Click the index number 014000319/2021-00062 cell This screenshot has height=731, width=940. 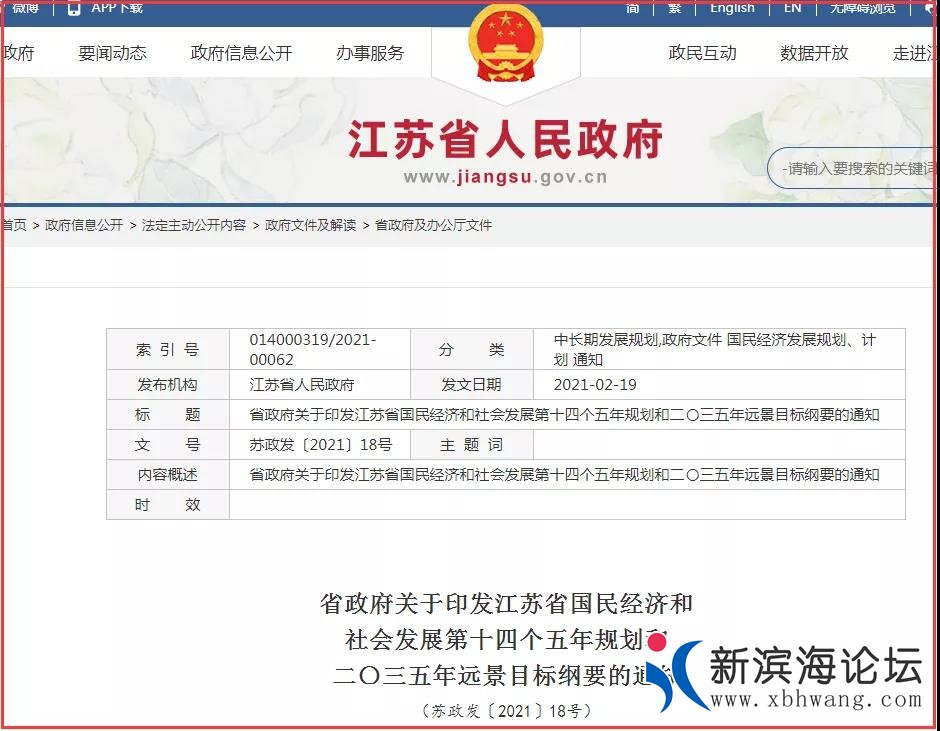(313, 350)
